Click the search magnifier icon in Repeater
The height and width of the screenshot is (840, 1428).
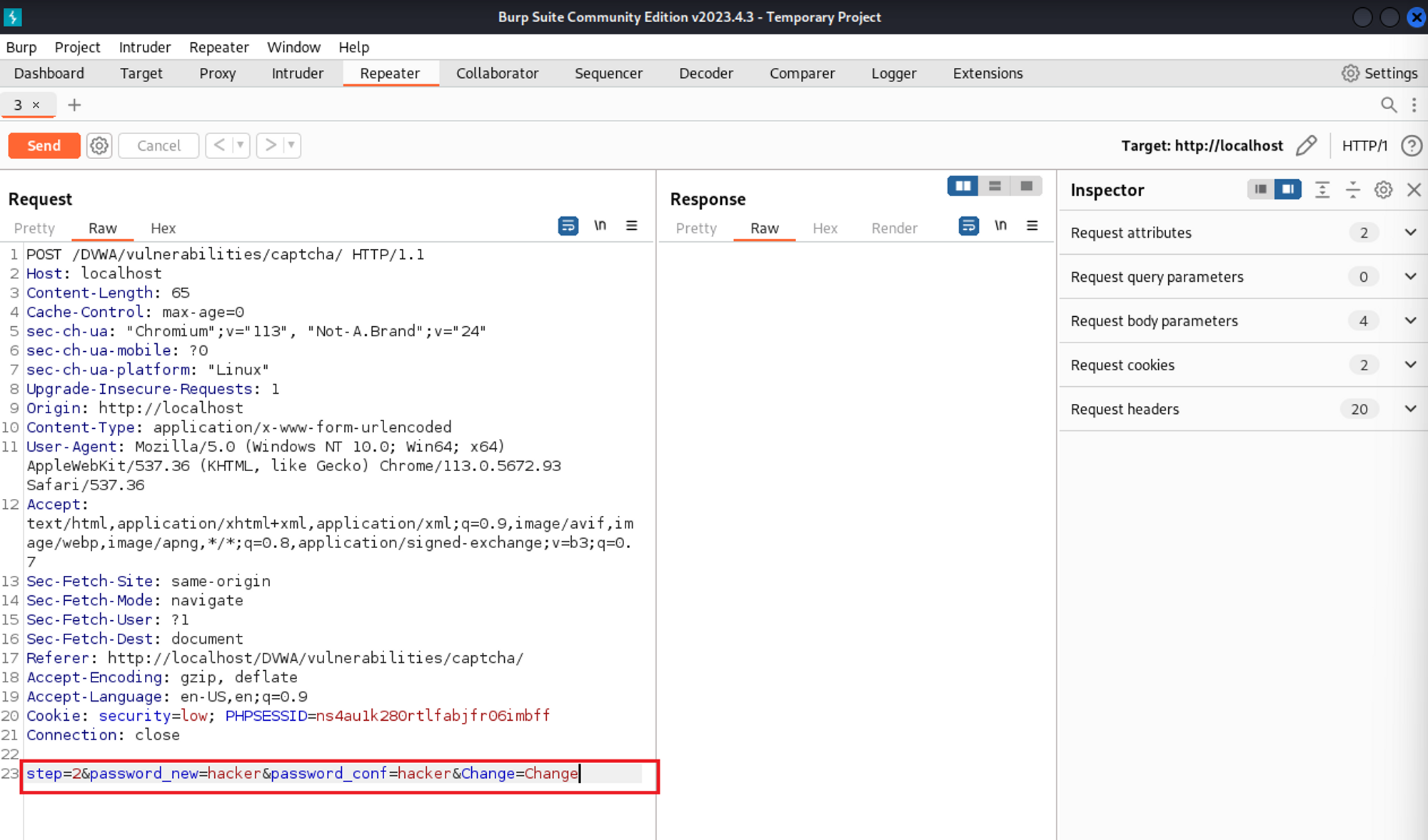pos(1388,105)
